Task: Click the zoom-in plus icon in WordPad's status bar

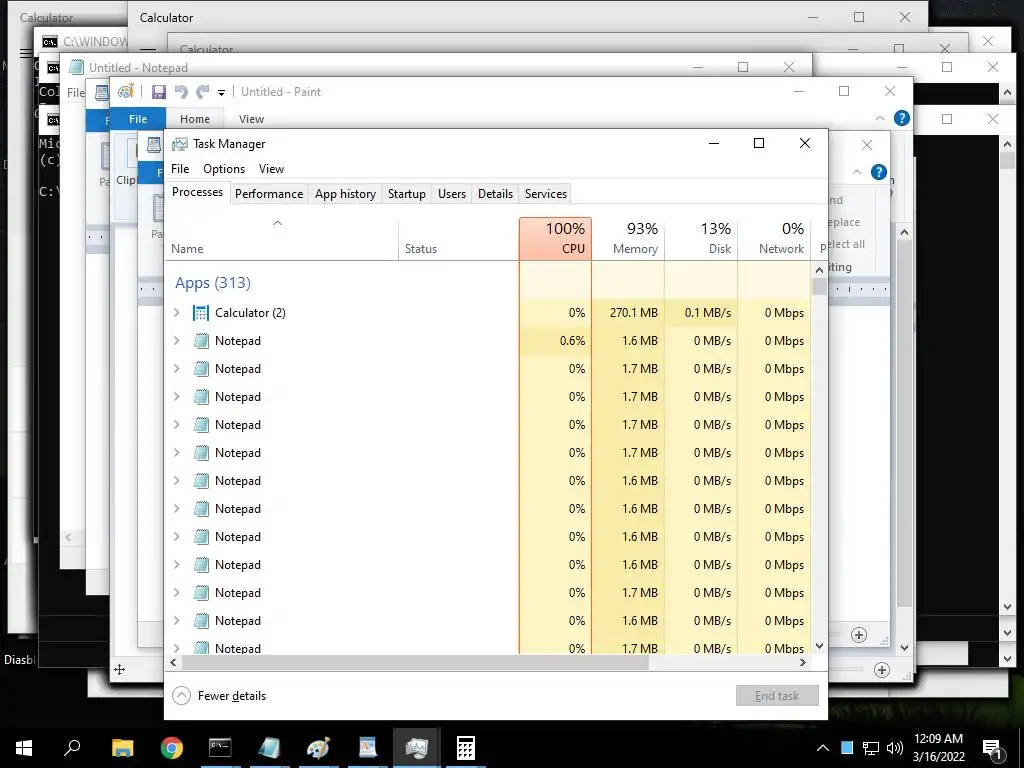Action: click(859, 635)
